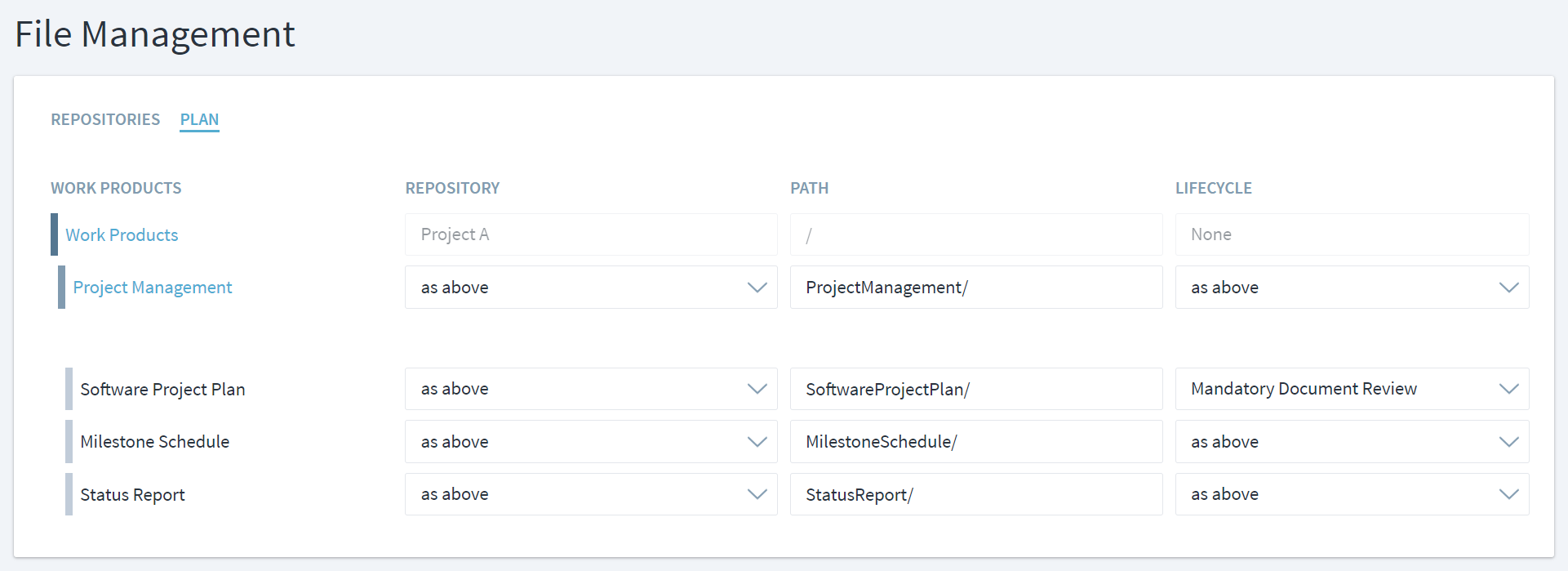Open the Milestone Schedule repository dropdown
This screenshot has height=571, width=1568.
pos(591,442)
